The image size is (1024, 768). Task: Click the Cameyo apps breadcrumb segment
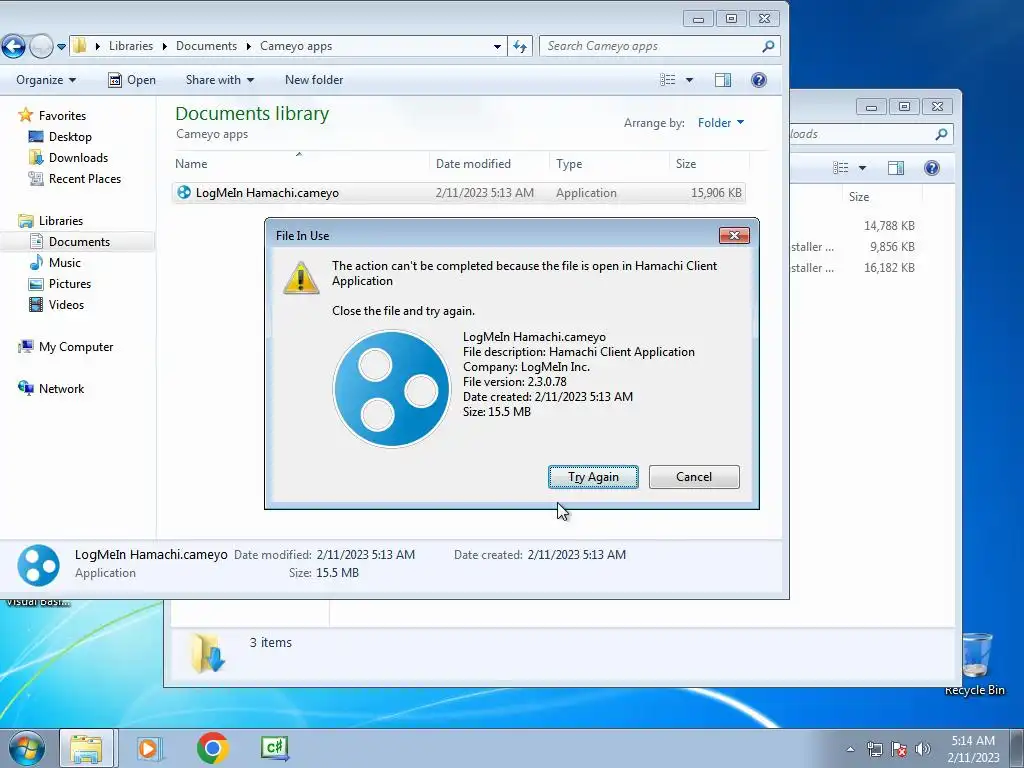pos(296,46)
